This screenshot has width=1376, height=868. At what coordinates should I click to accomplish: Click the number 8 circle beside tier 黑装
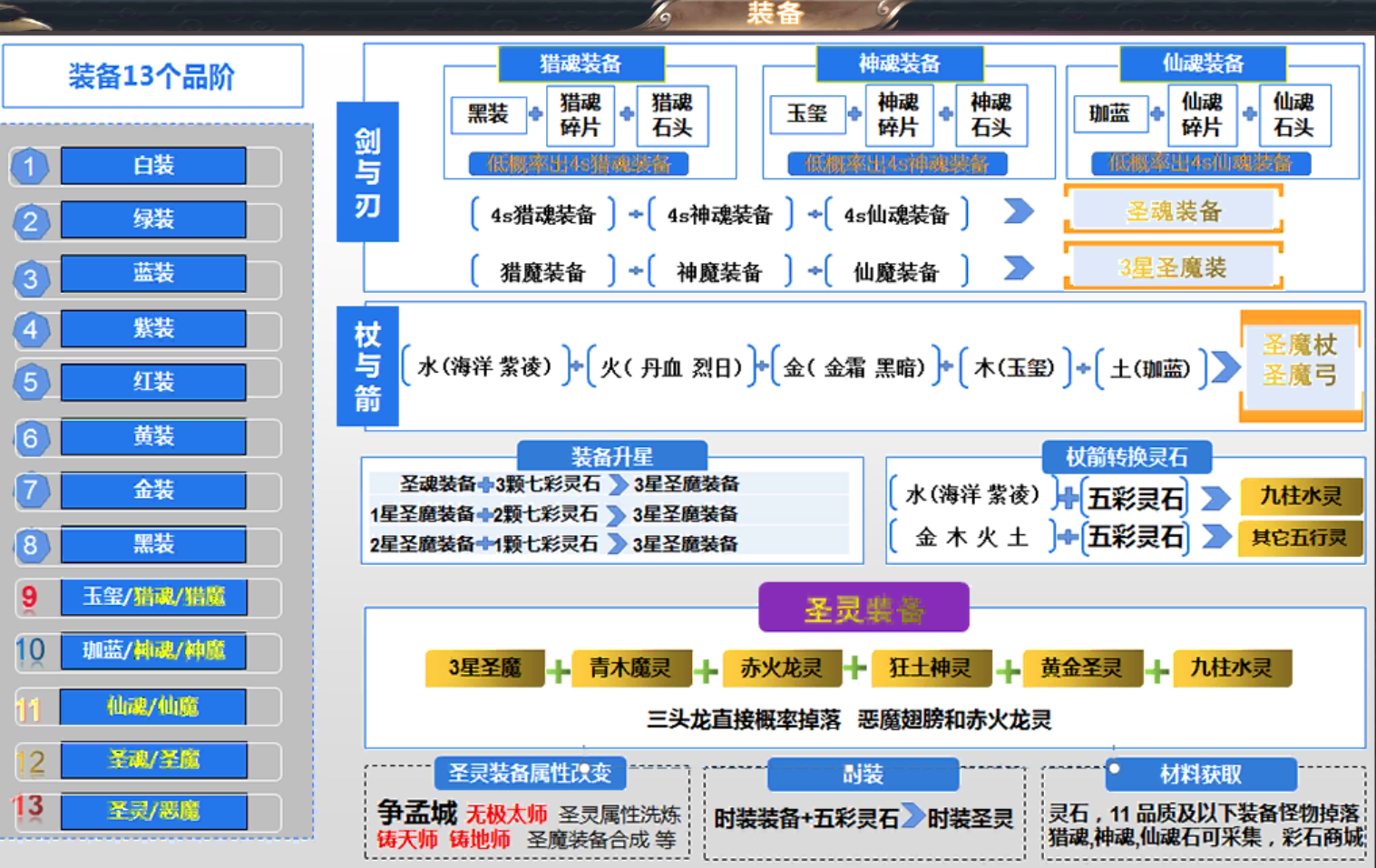coord(30,545)
